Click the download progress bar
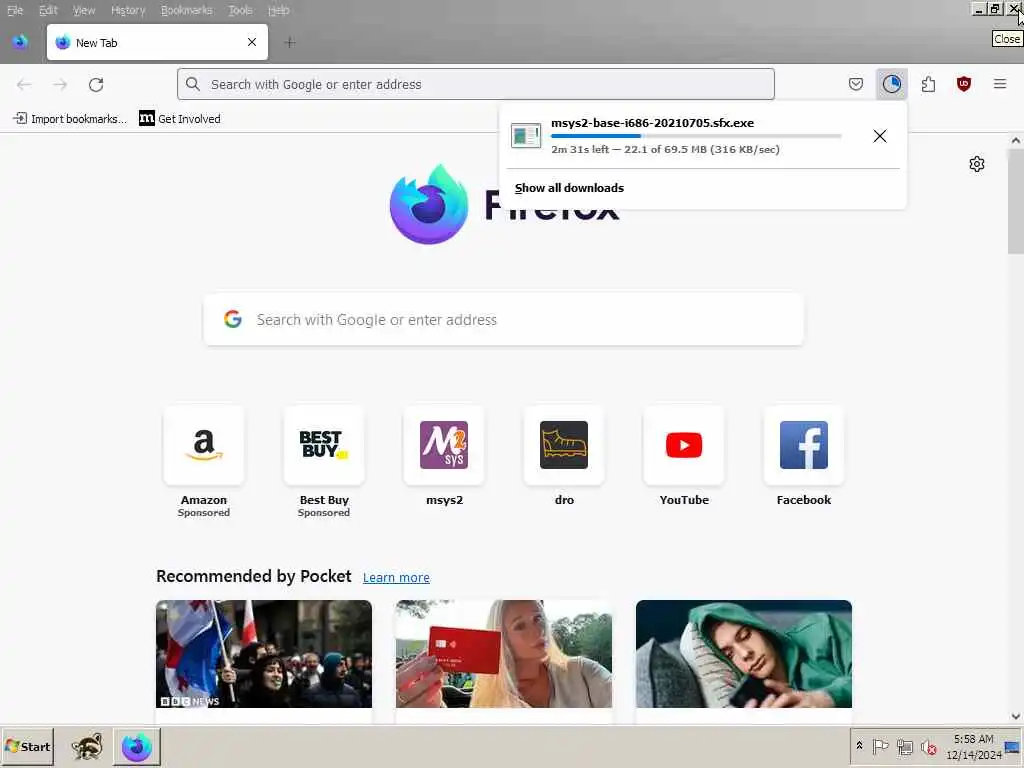The height and width of the screenshot is (768, 1024). coord(696,136)
